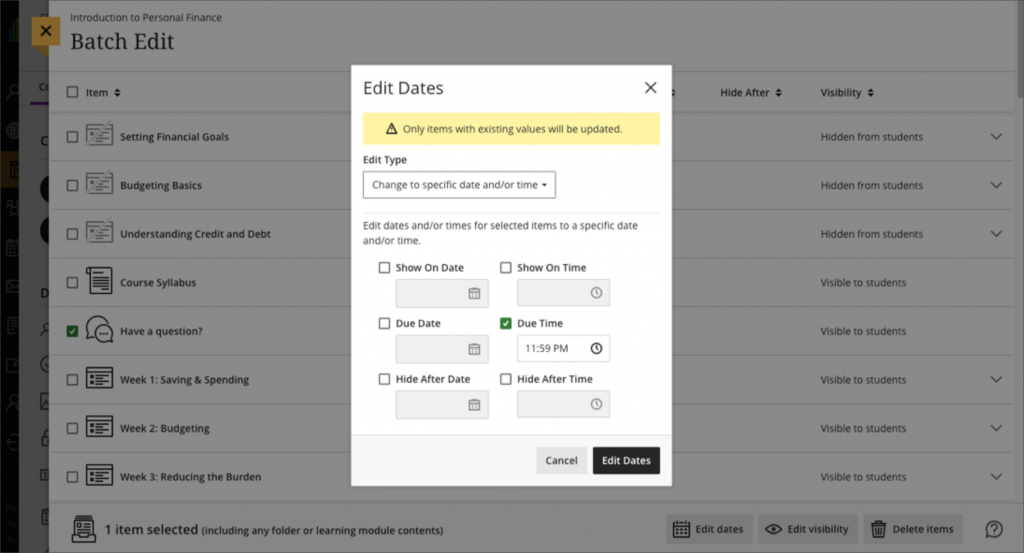Click warning triangle icon in yellow banner
This screenshot has height=553, width=1024.
(391, 129)
